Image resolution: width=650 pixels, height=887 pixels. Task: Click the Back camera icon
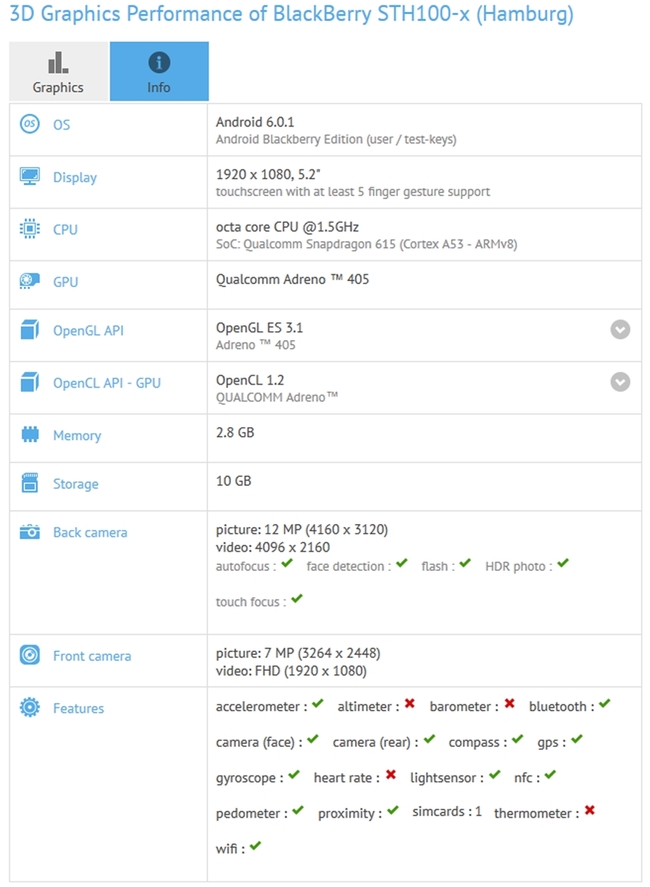(x=29, y=532)
